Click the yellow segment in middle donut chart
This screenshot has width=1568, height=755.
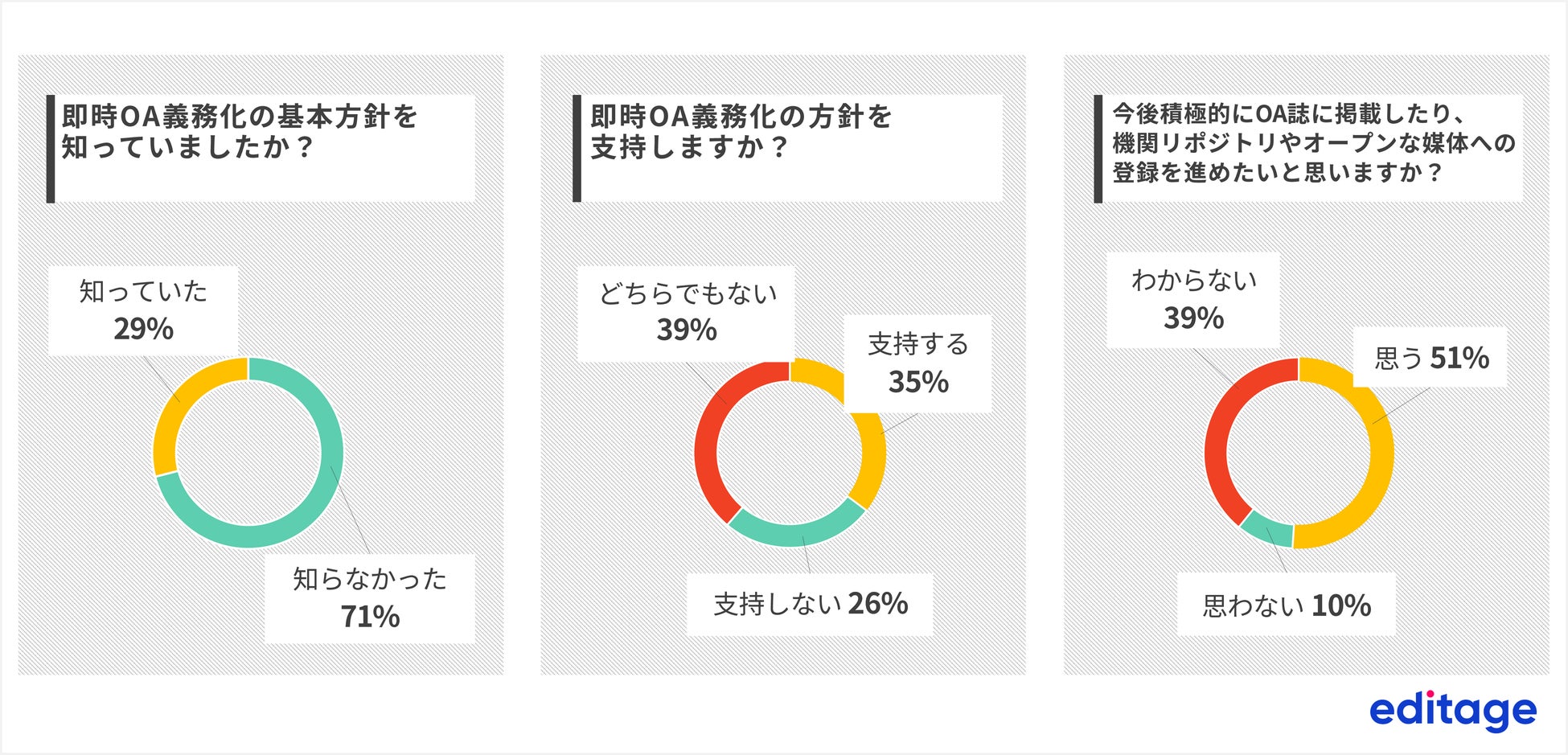pyautogui.click(x=872, y=466)
